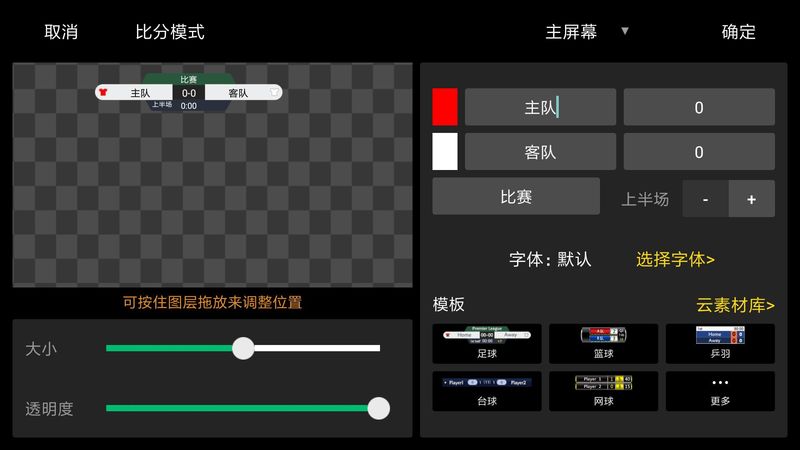Select the 乒羽 template
This screenshot has height=450, width=800.
720,343
